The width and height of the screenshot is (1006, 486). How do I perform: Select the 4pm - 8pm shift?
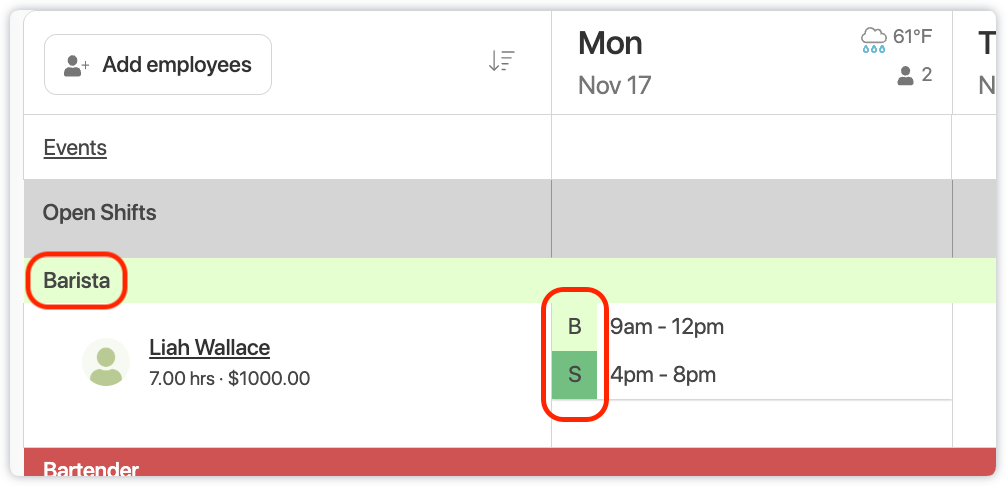click(663, 375)
